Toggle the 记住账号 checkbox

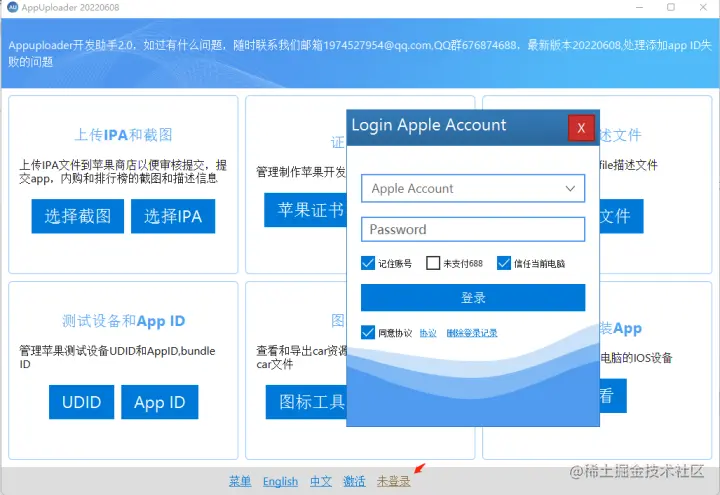click(368, 263)
